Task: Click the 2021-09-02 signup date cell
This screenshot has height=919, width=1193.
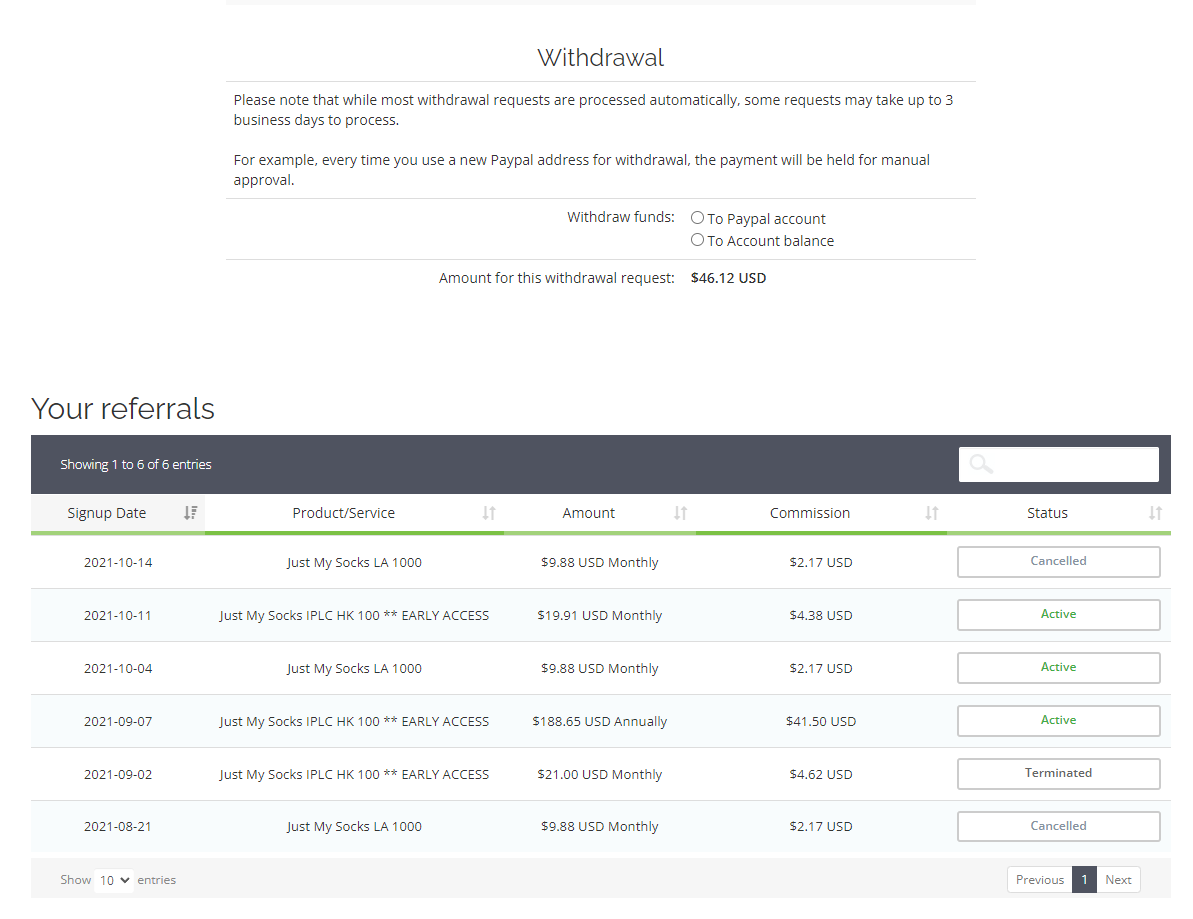Action: click(118, 774)
